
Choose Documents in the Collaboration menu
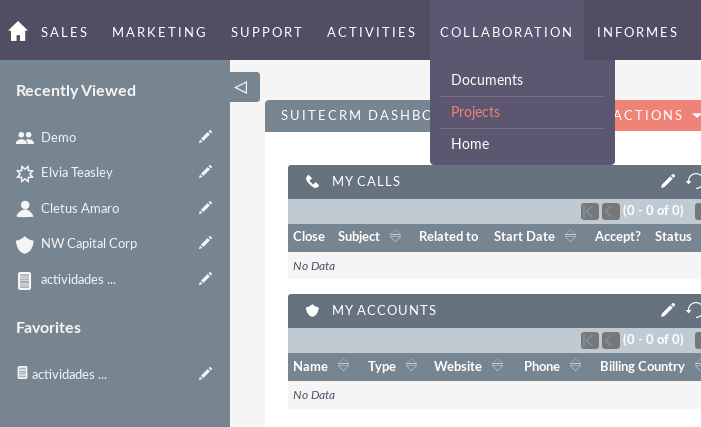487,79
